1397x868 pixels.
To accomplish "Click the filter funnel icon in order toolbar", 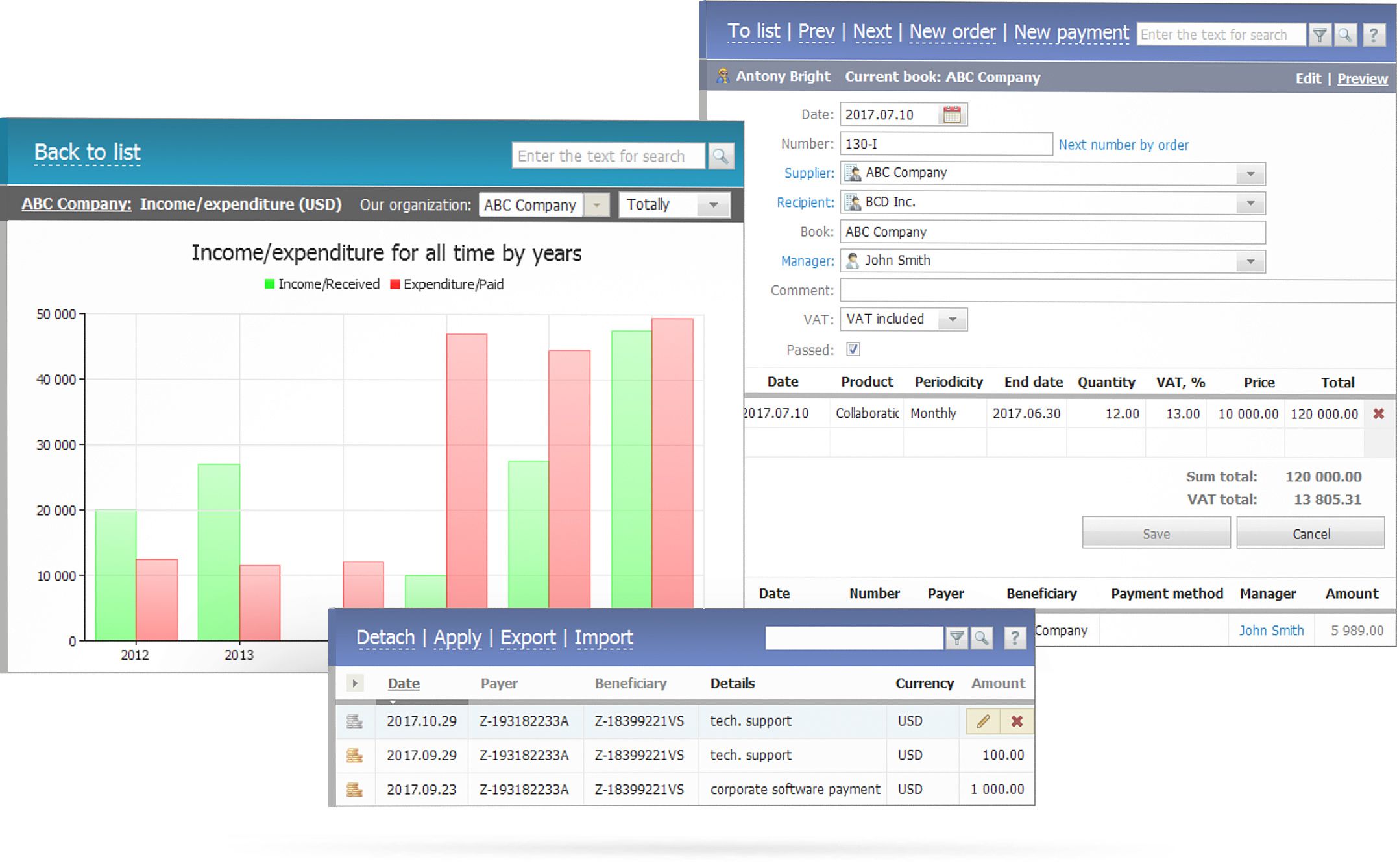I will (1319, 34).
